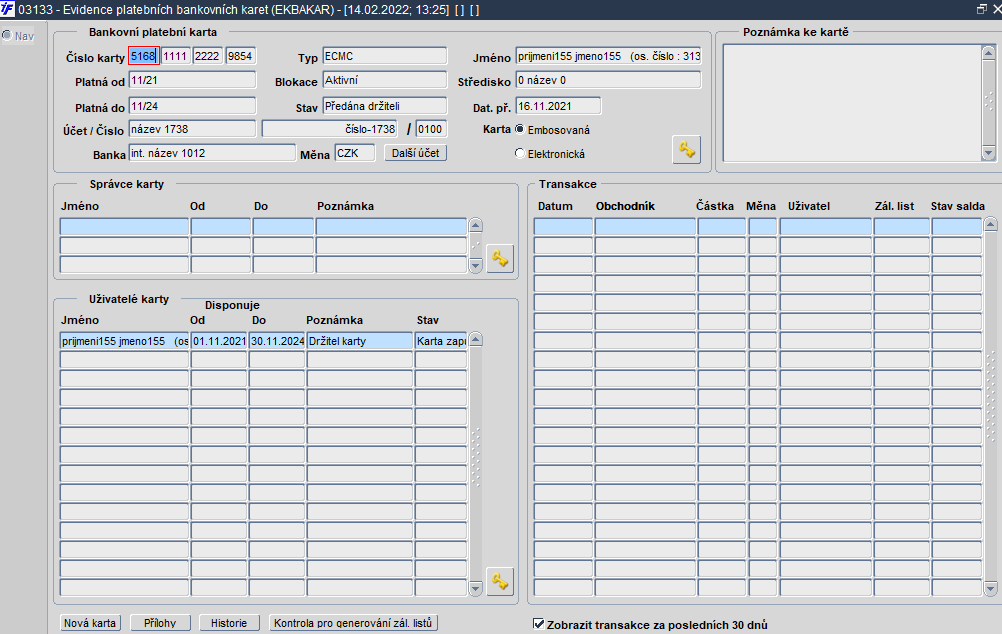Click the key icon in Uživatelé karty panel
1002x634 pixels.
[x=500, y=582]
